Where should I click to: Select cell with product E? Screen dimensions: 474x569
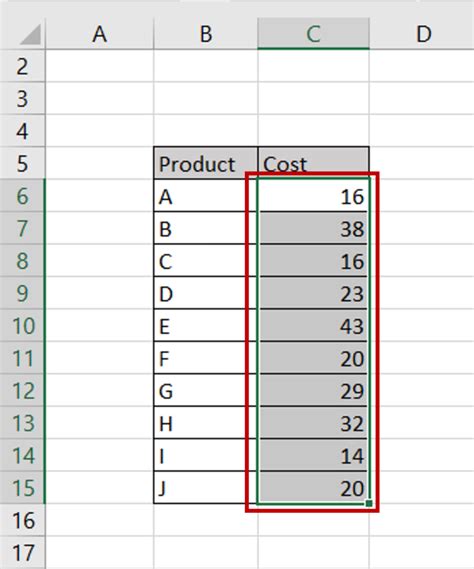click(x=206, y=325)
